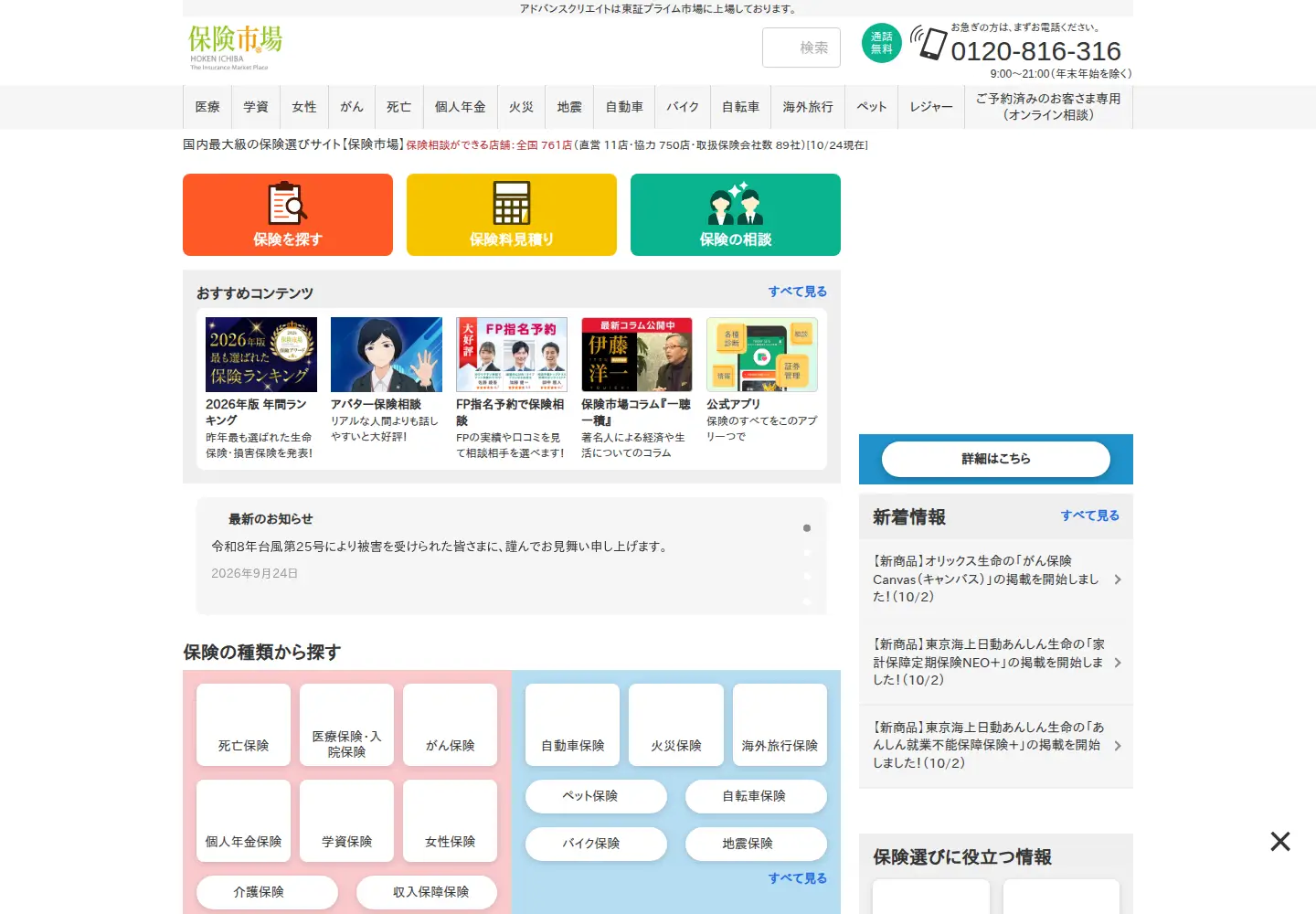Select 自動車 in navigation bar

coord(624,107)
